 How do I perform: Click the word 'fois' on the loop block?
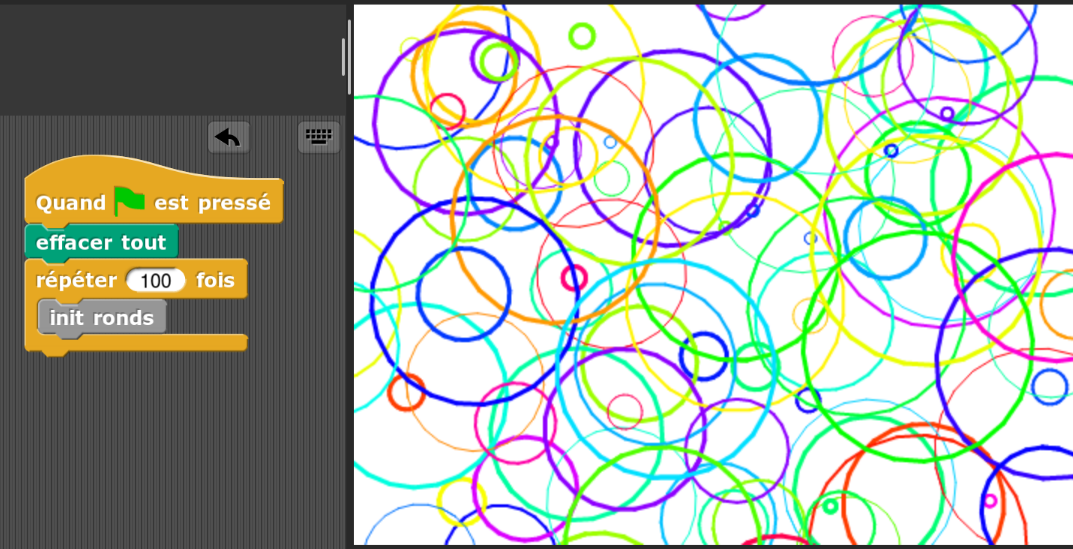pyautogui.click(x=215, y=281)
